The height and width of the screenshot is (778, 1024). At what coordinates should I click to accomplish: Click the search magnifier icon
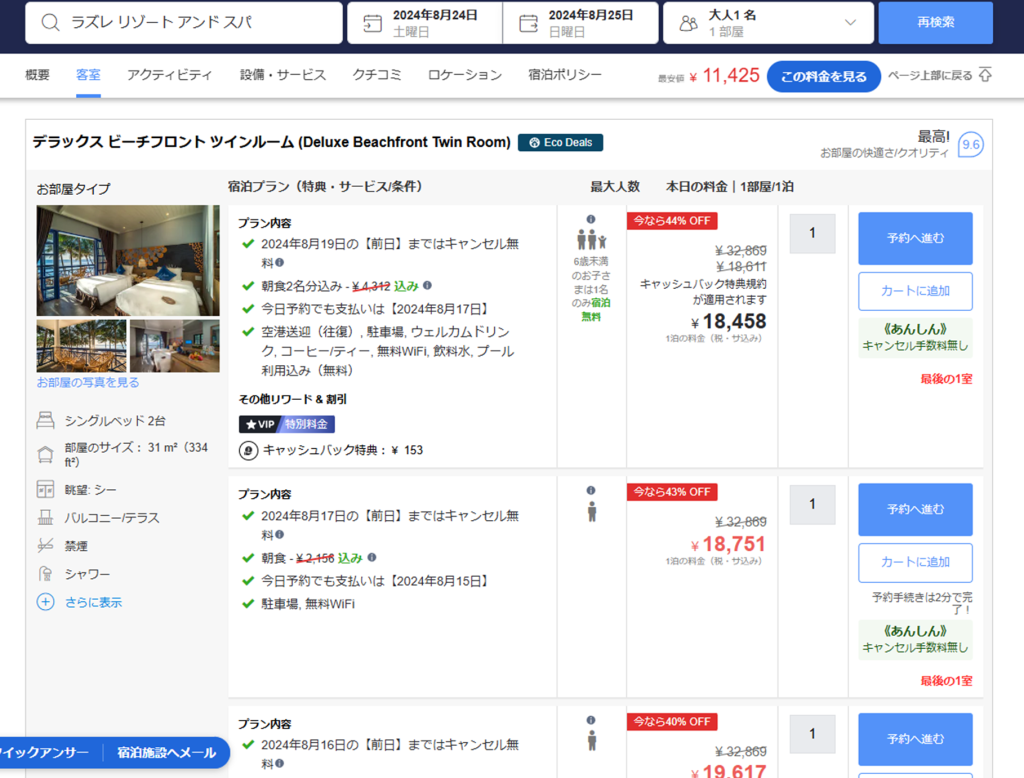(x=51, y=22)
